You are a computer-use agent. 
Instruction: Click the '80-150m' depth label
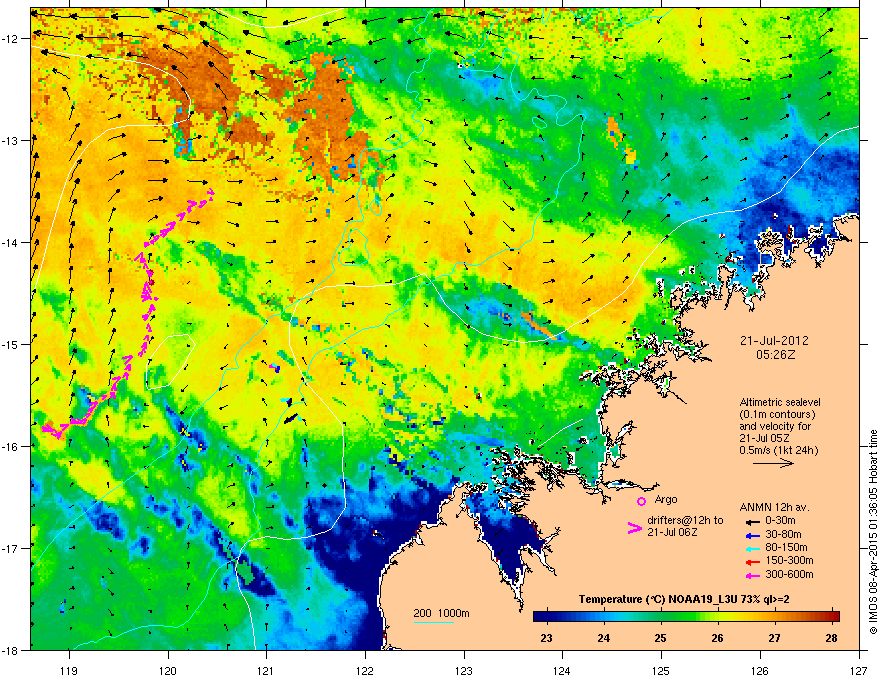tap(786, 547)
